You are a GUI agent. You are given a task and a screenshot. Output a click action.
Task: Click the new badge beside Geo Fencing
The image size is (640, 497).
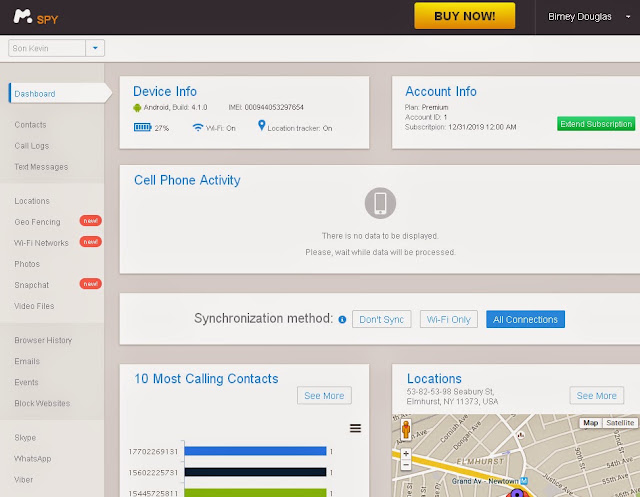pyautogui.click(x=90, y=221)
